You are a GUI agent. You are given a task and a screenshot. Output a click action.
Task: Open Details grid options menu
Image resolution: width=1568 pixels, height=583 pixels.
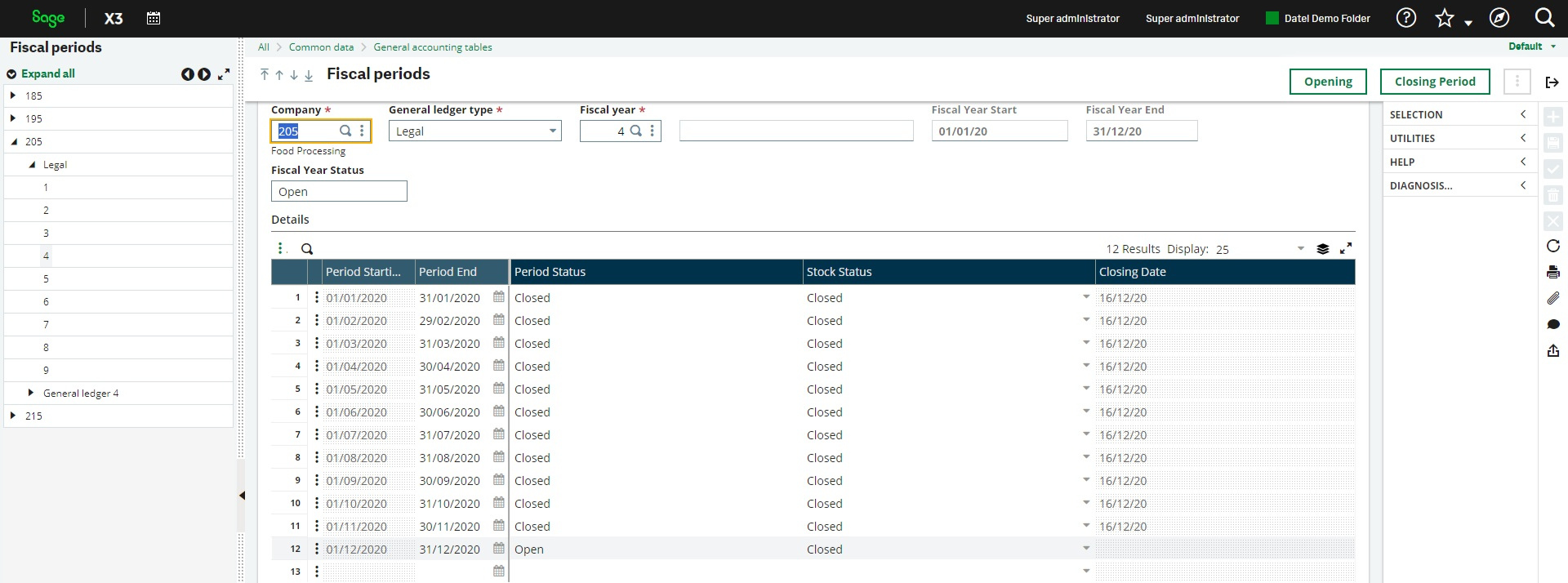280,248
